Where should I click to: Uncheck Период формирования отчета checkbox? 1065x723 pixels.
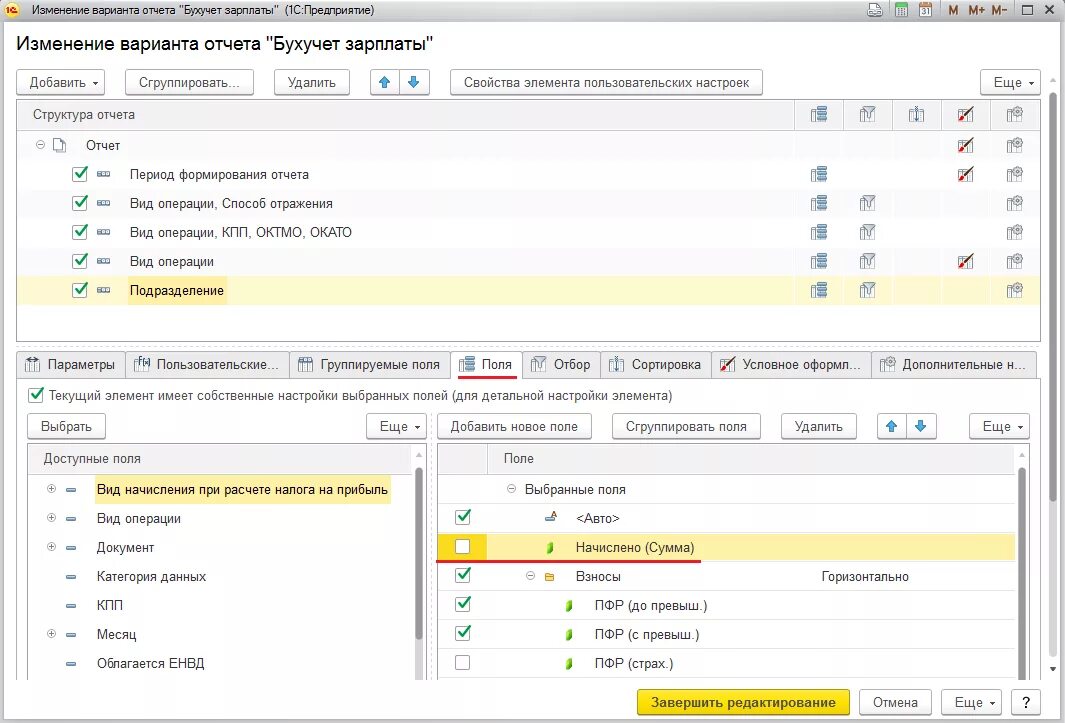click(x=79, y=174)
